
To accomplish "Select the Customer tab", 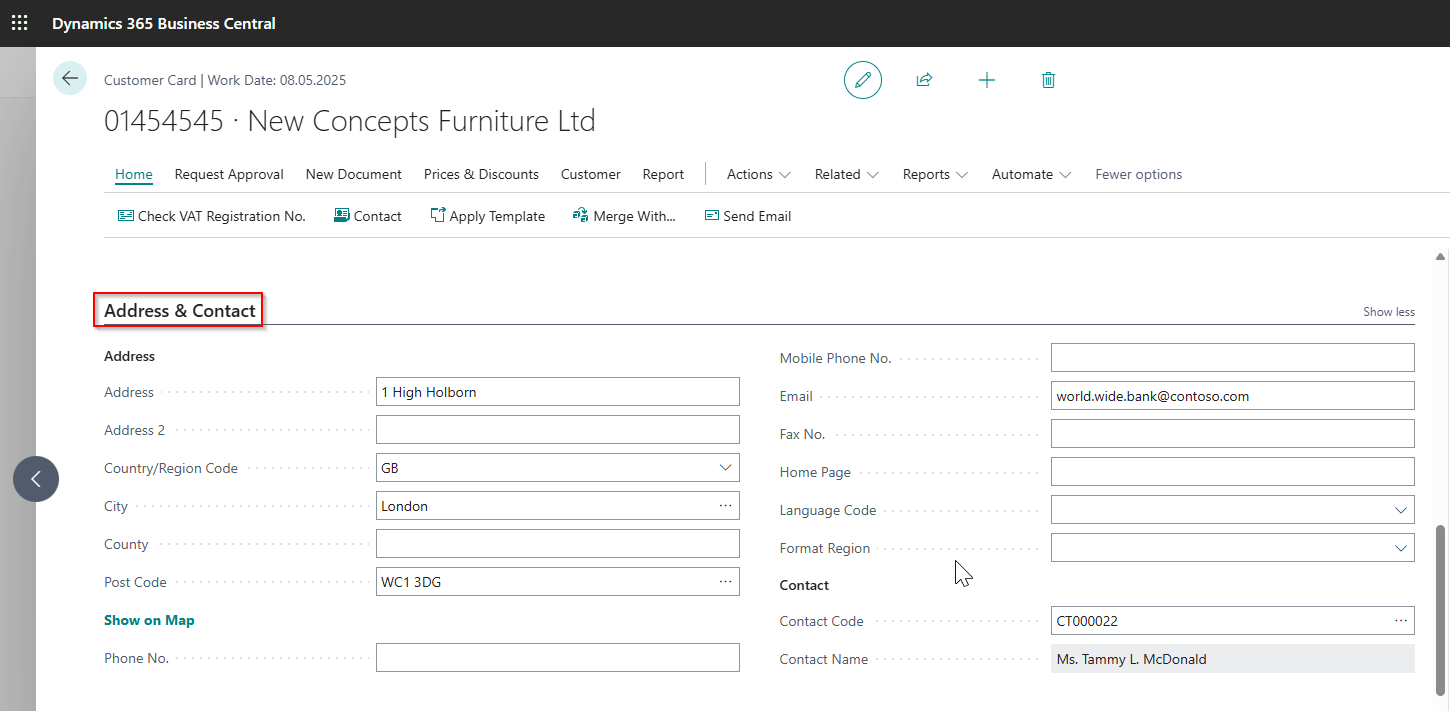I will [591, 174].
